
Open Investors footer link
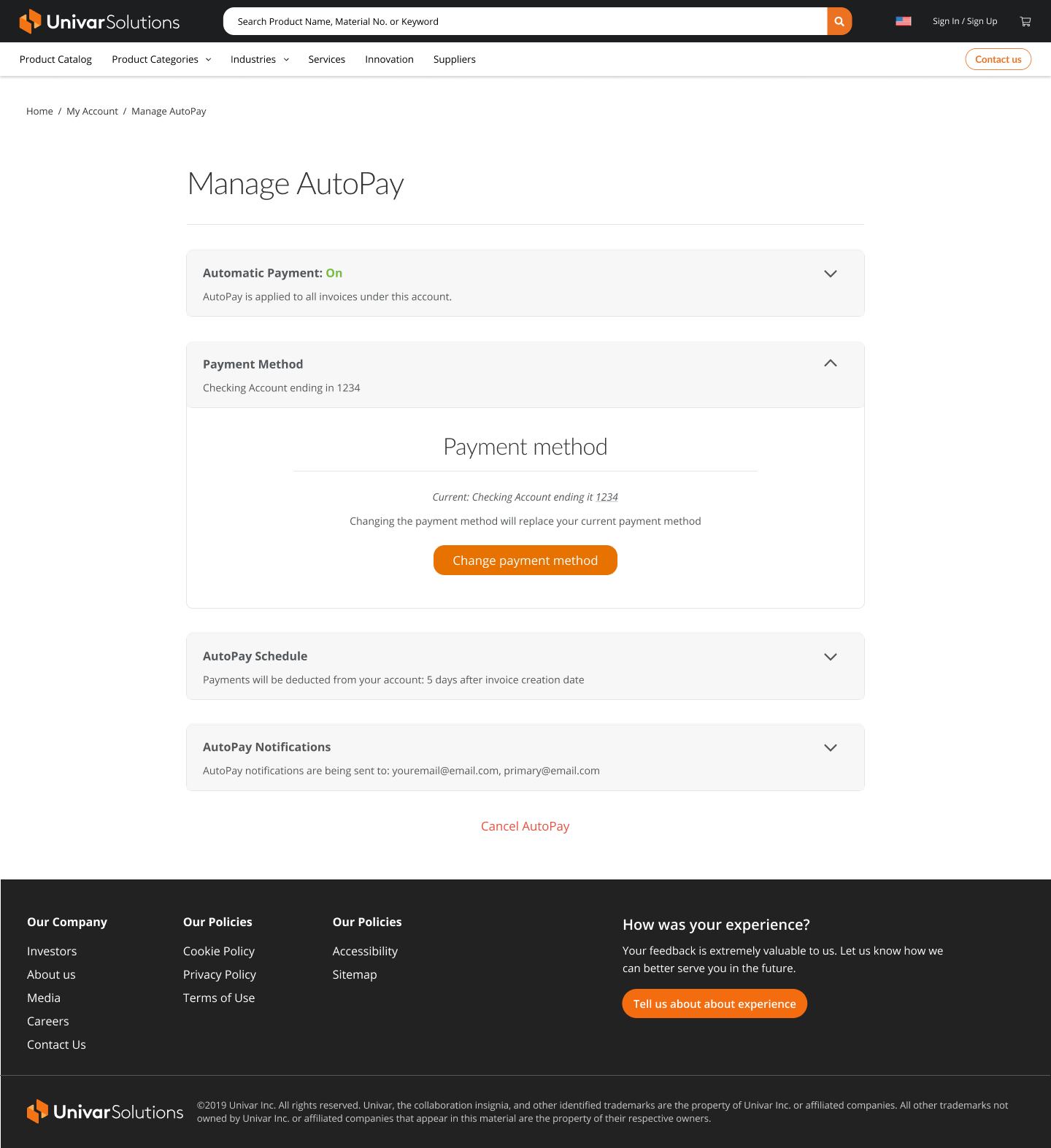(x=52, y=951)
